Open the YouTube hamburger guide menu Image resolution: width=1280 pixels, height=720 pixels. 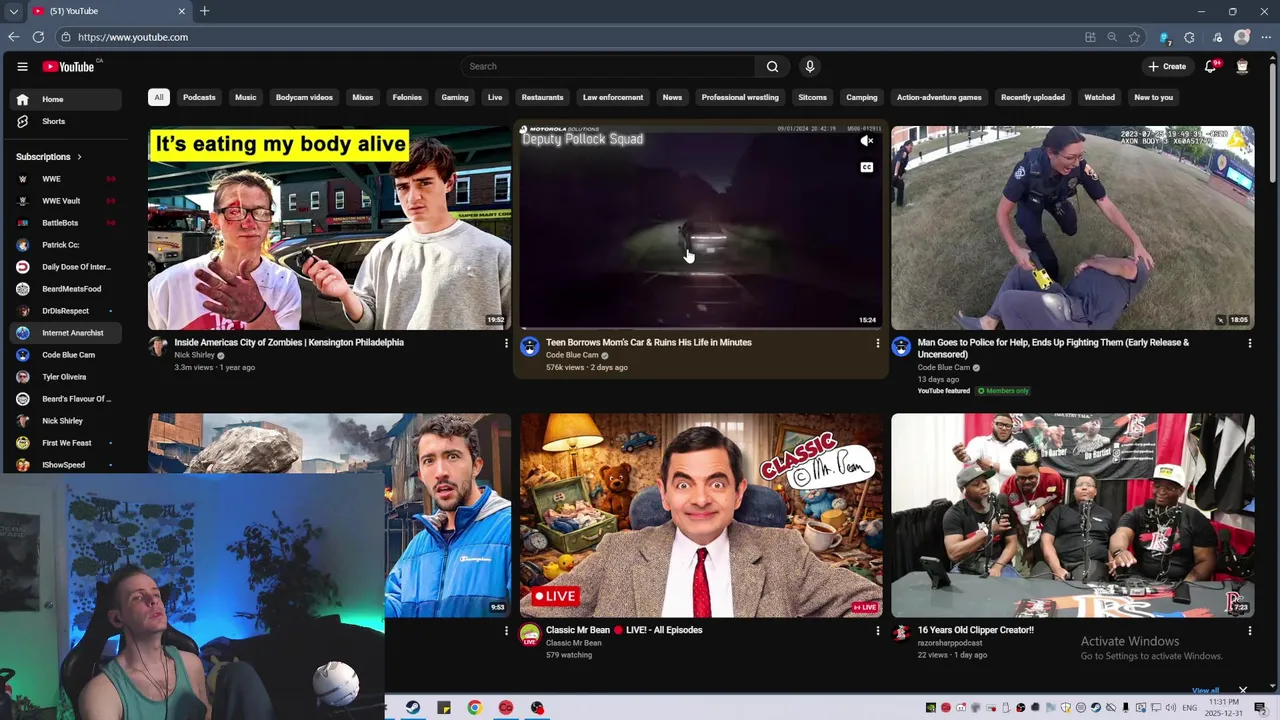click(22, 67)
